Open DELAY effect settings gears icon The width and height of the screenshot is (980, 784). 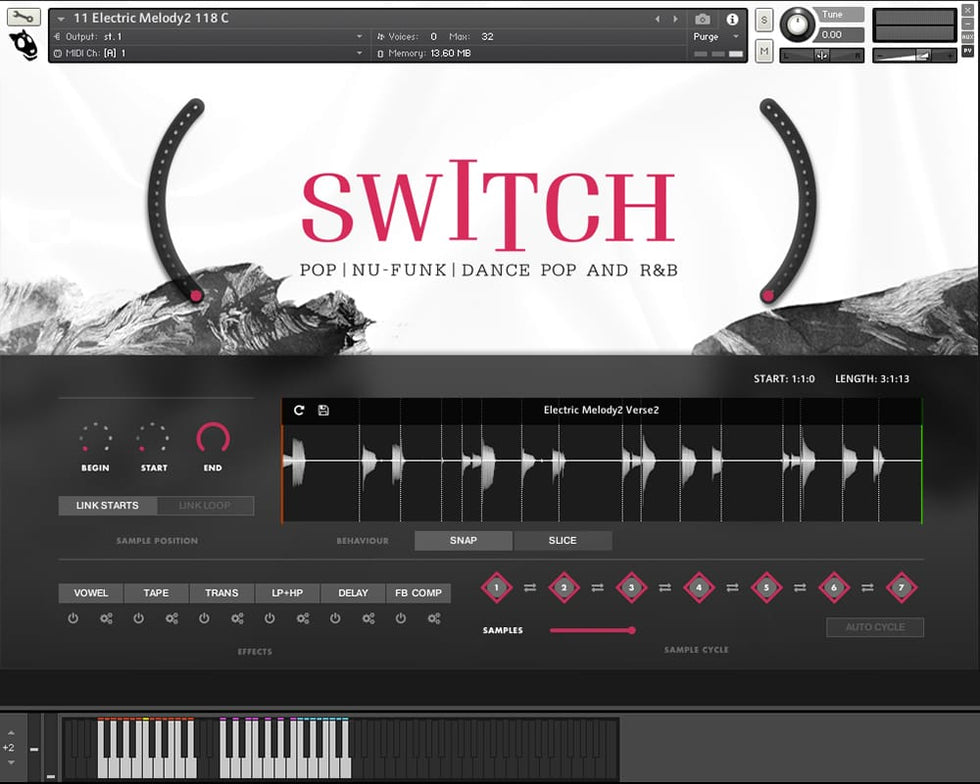[368, 619]
